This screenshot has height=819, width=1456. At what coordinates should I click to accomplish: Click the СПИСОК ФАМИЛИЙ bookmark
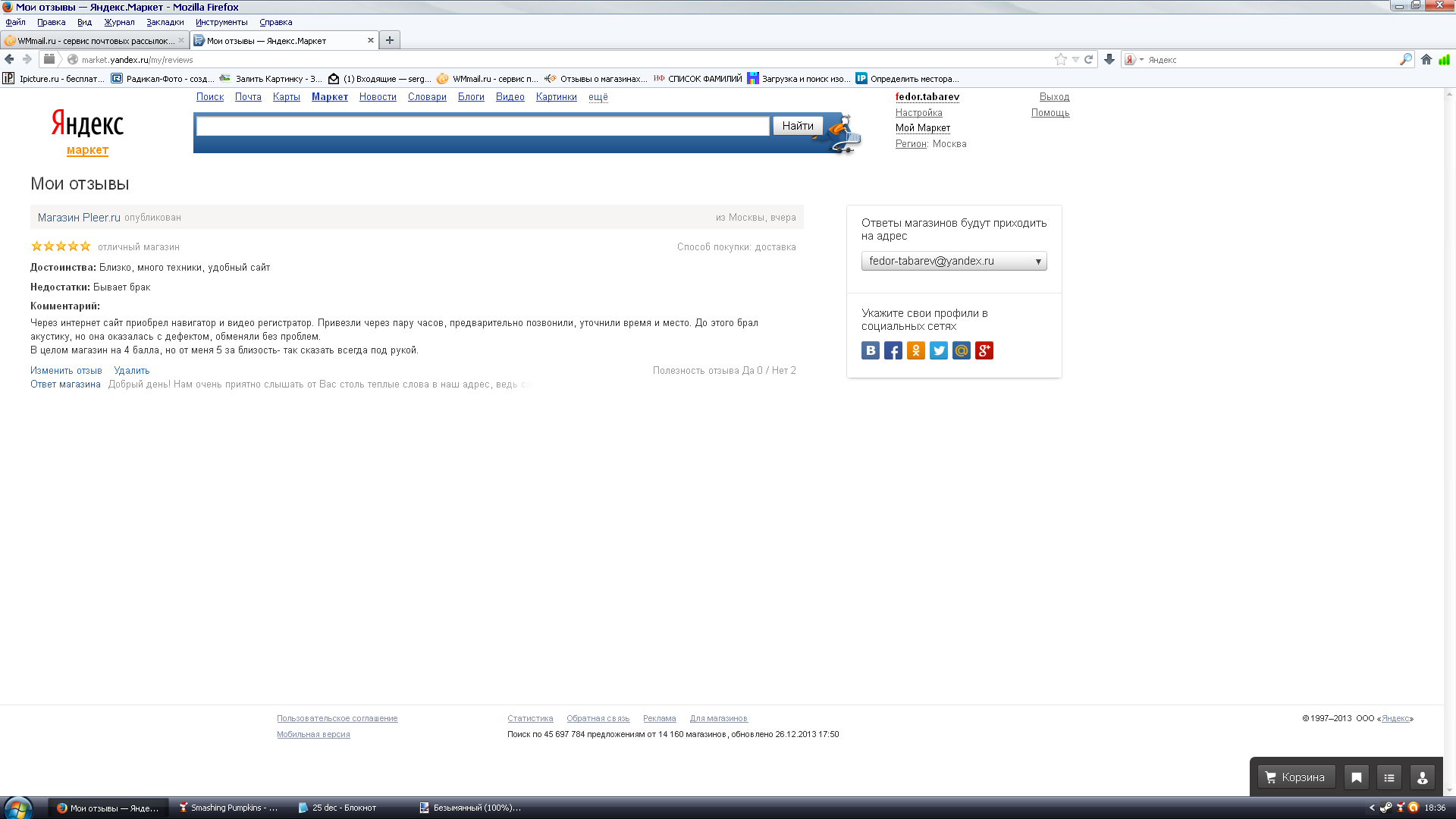[x=698, y=78]
